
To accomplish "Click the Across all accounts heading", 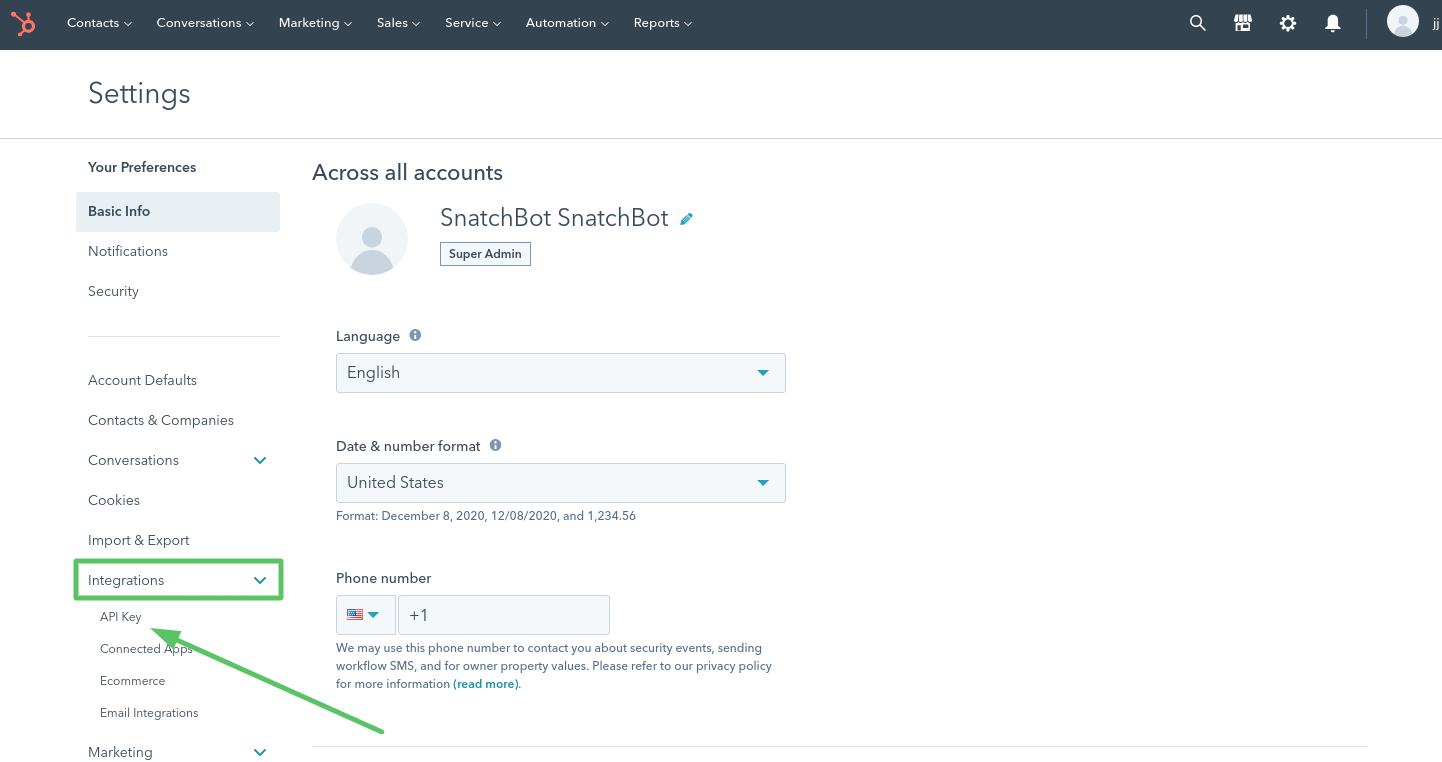I will coord(407,173).
